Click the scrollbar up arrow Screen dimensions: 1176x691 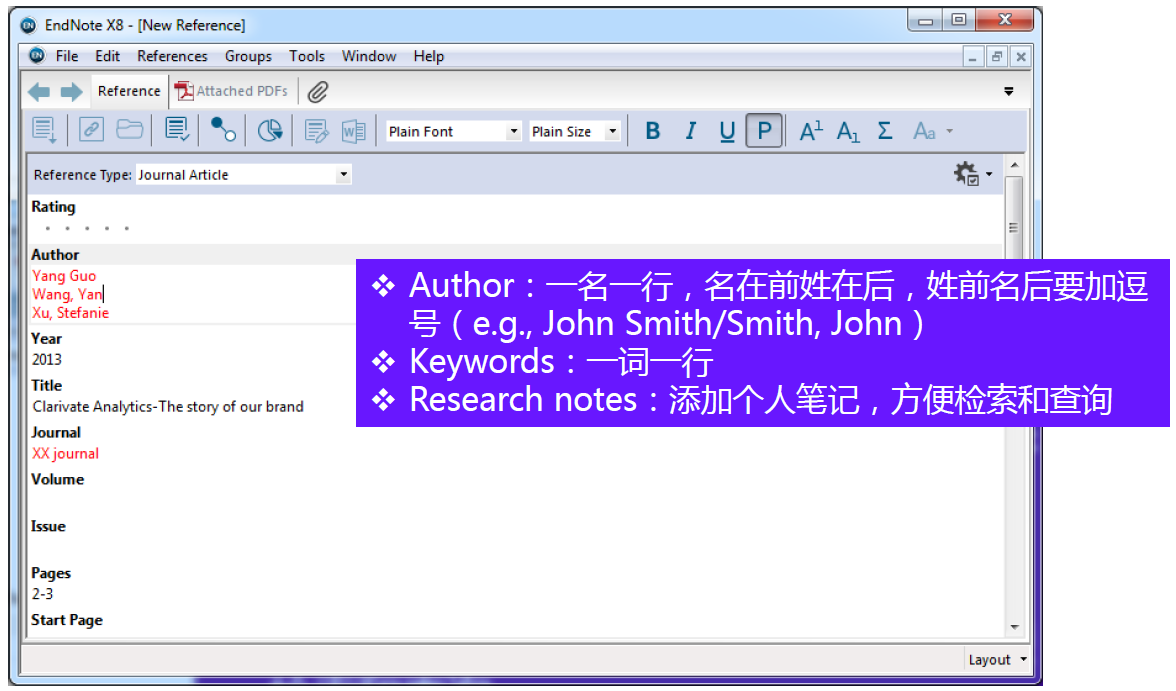(1014, 165)
